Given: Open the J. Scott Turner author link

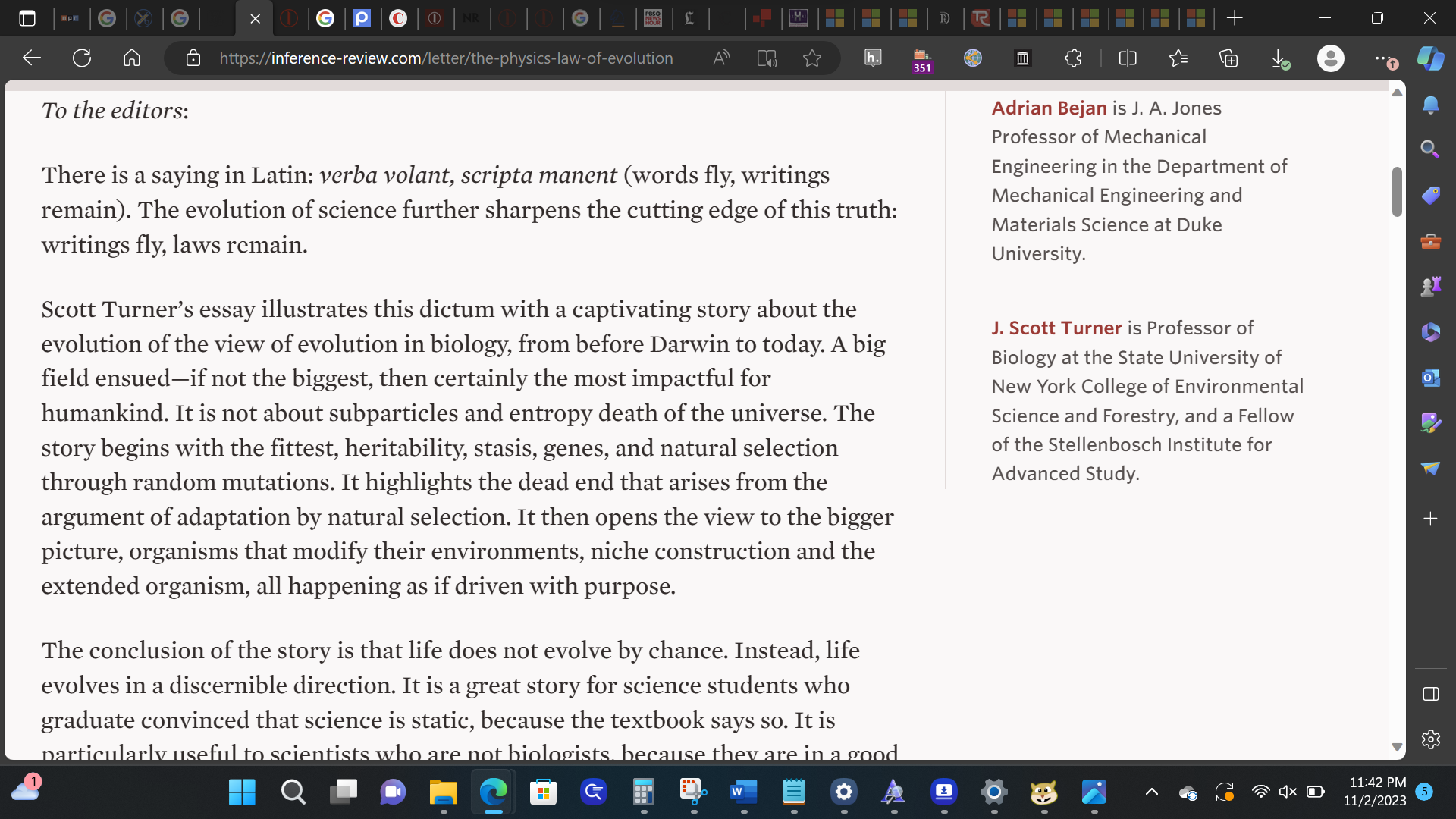Looking at the screenshot, I should tap(1056, 328).
